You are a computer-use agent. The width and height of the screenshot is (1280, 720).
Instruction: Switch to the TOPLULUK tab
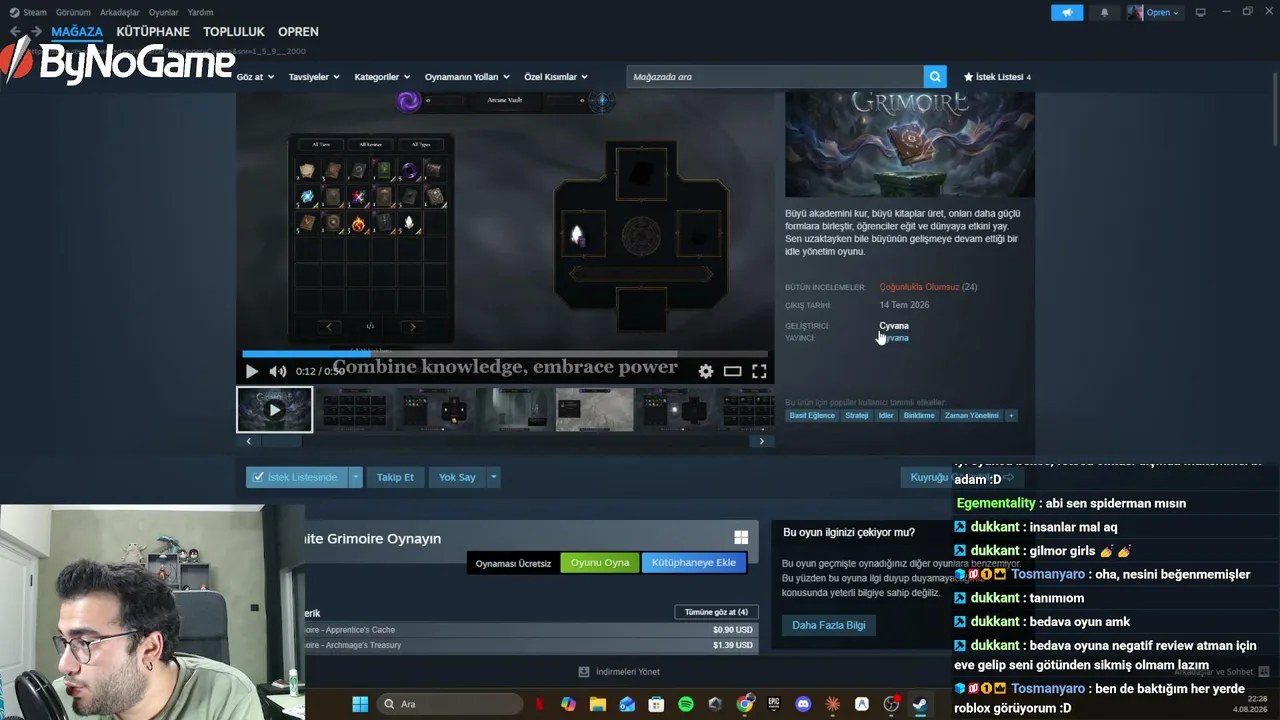(x=234, y=32)
